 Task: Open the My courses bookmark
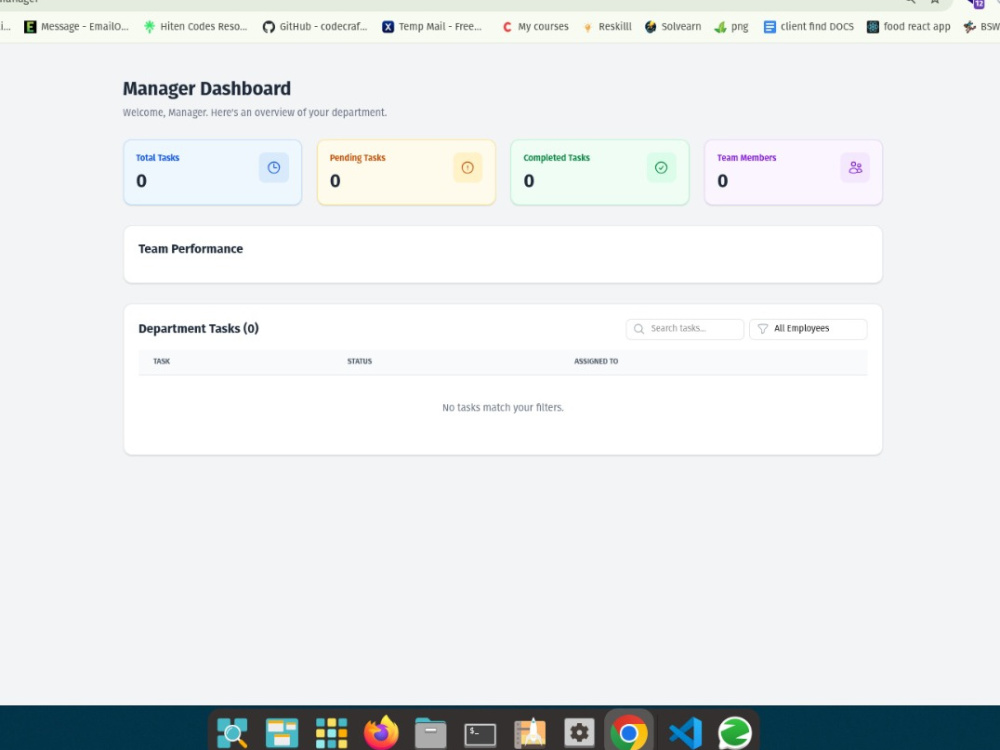coord(535,27)
